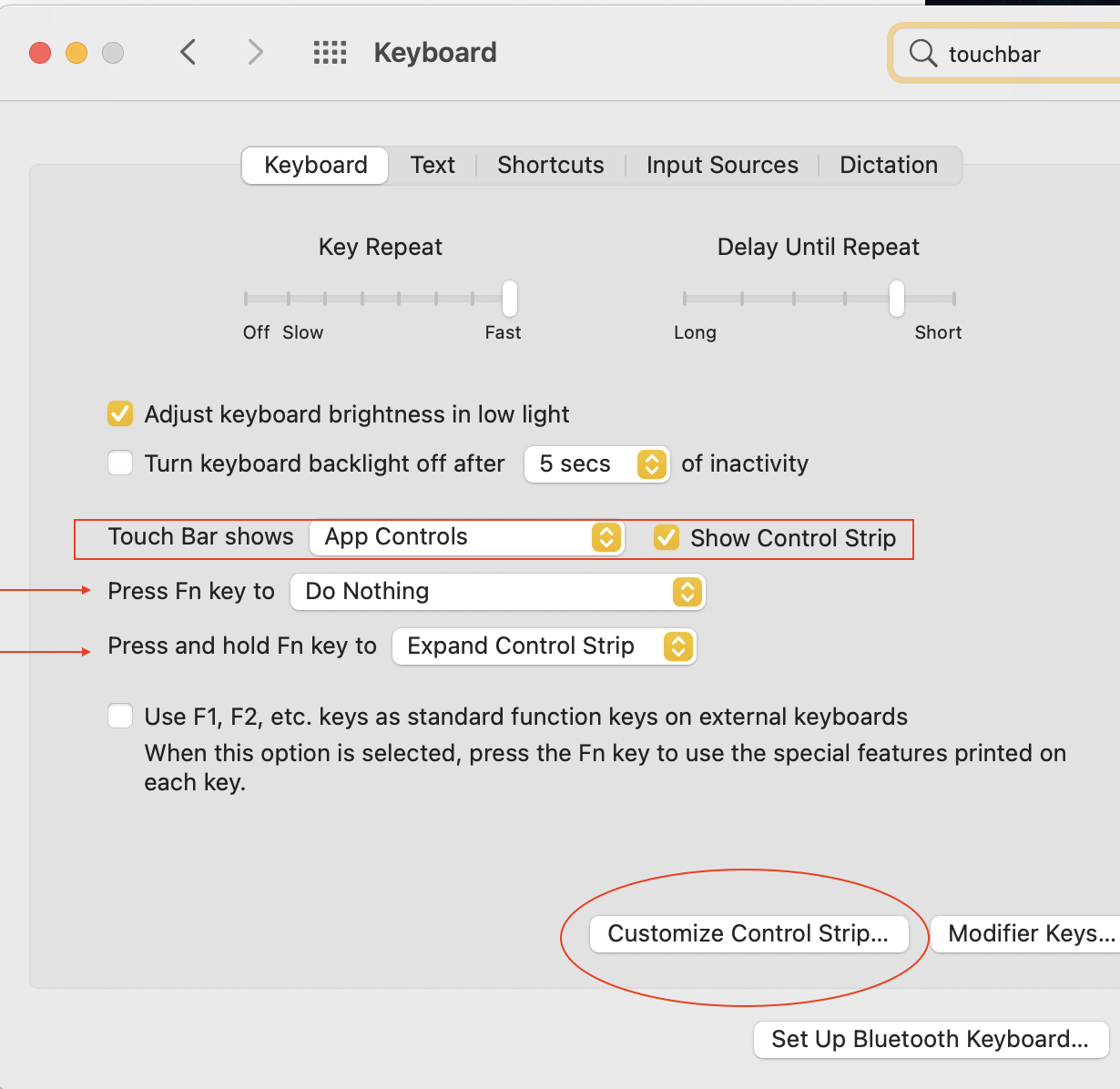Switch to the Shortcuts tab
Screen dimensions: 1120x1089
click(x=550, y=166)
